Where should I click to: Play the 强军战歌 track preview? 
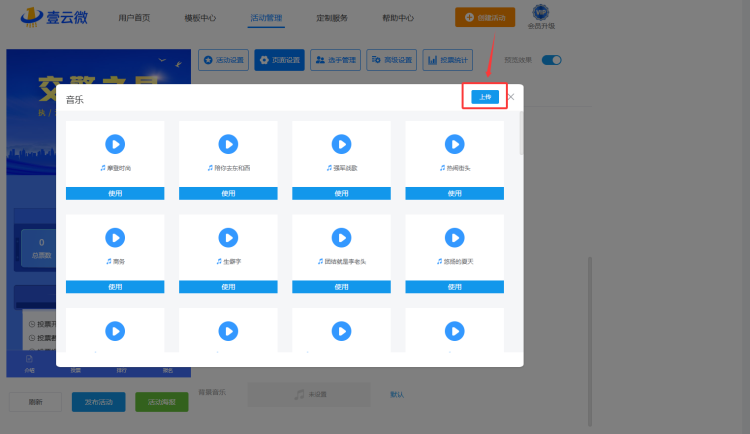coord(341,144)
